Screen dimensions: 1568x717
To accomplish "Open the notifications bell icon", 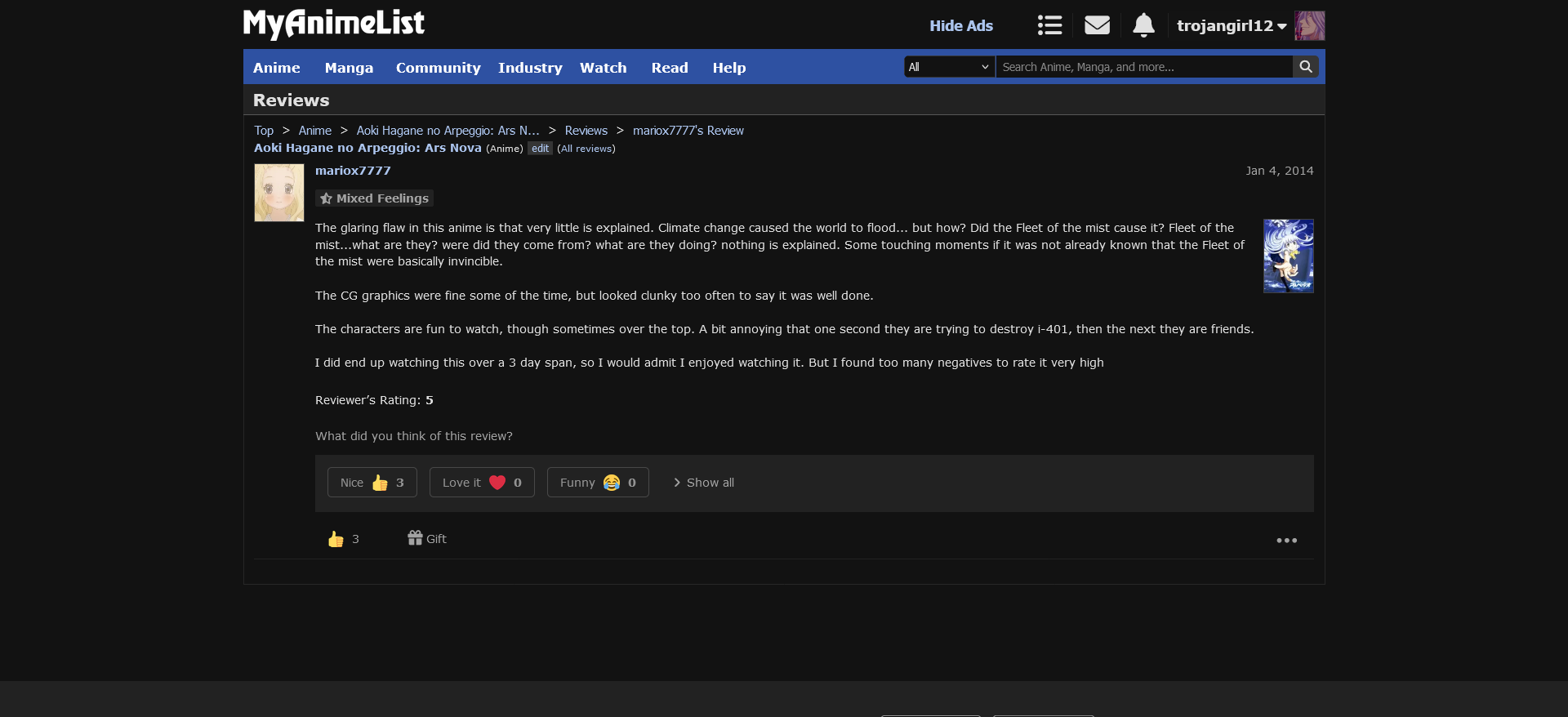I will coord(1143,25).
